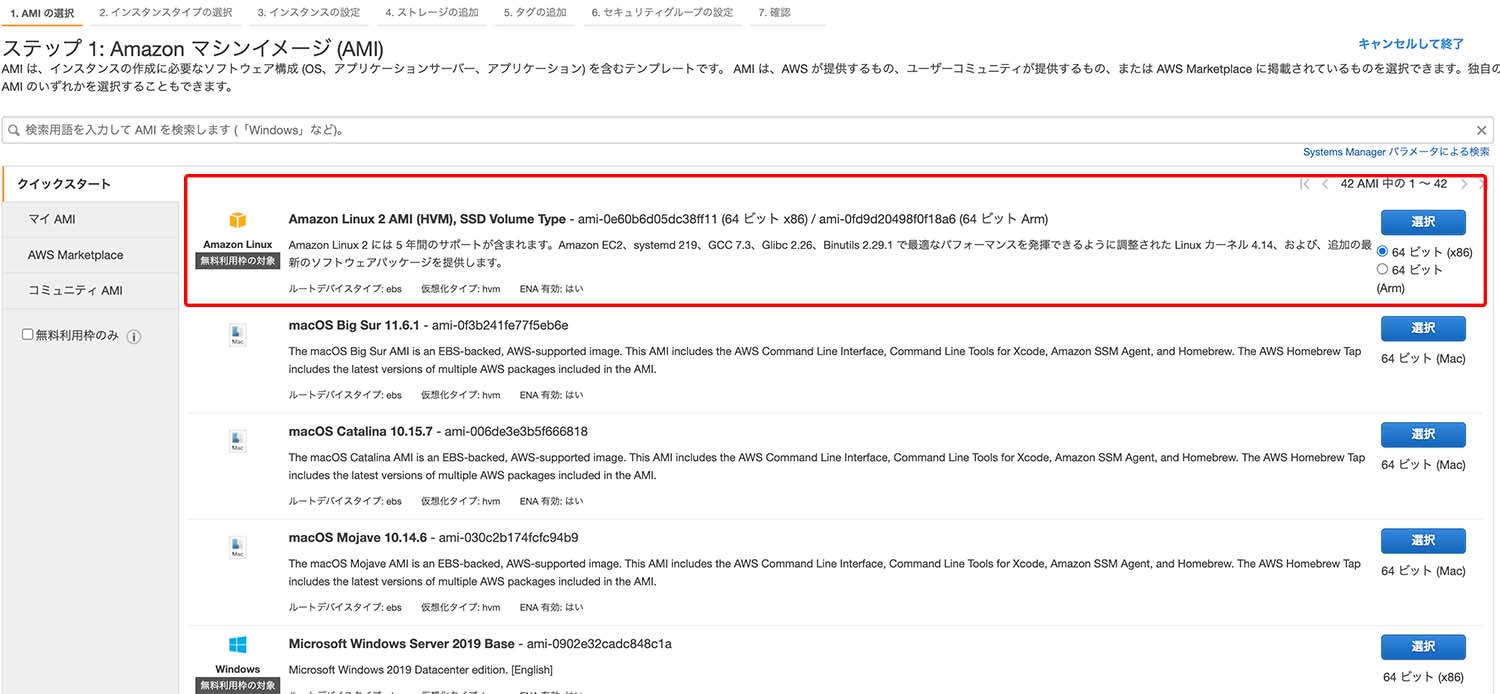
Task: Open AWS Marketplace in the sidebar
Action: 93,255
